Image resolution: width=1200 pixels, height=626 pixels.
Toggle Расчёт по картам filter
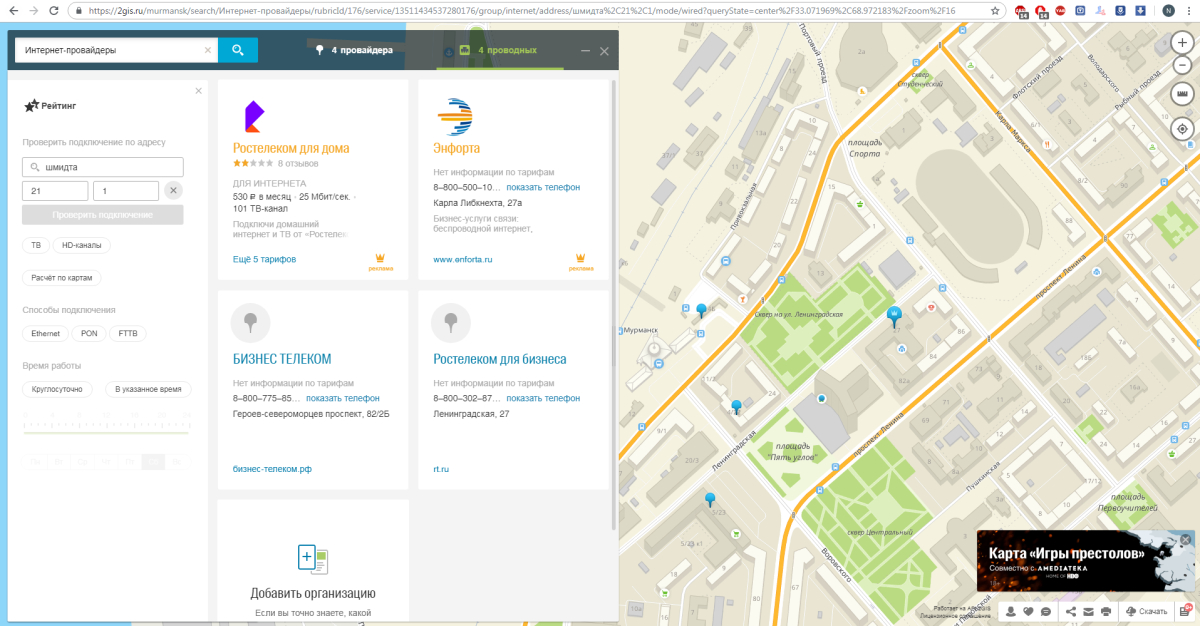click(62, 278)
